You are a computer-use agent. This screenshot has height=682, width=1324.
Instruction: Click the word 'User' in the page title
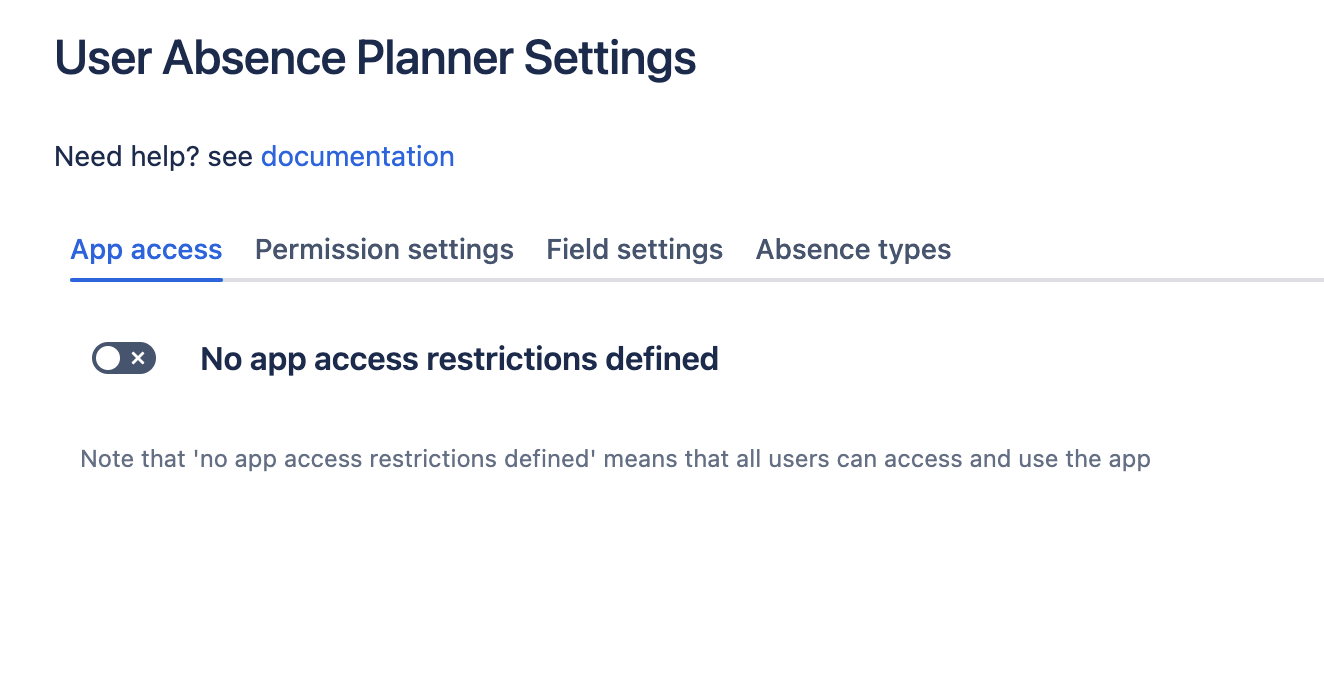tap(102, 58)
